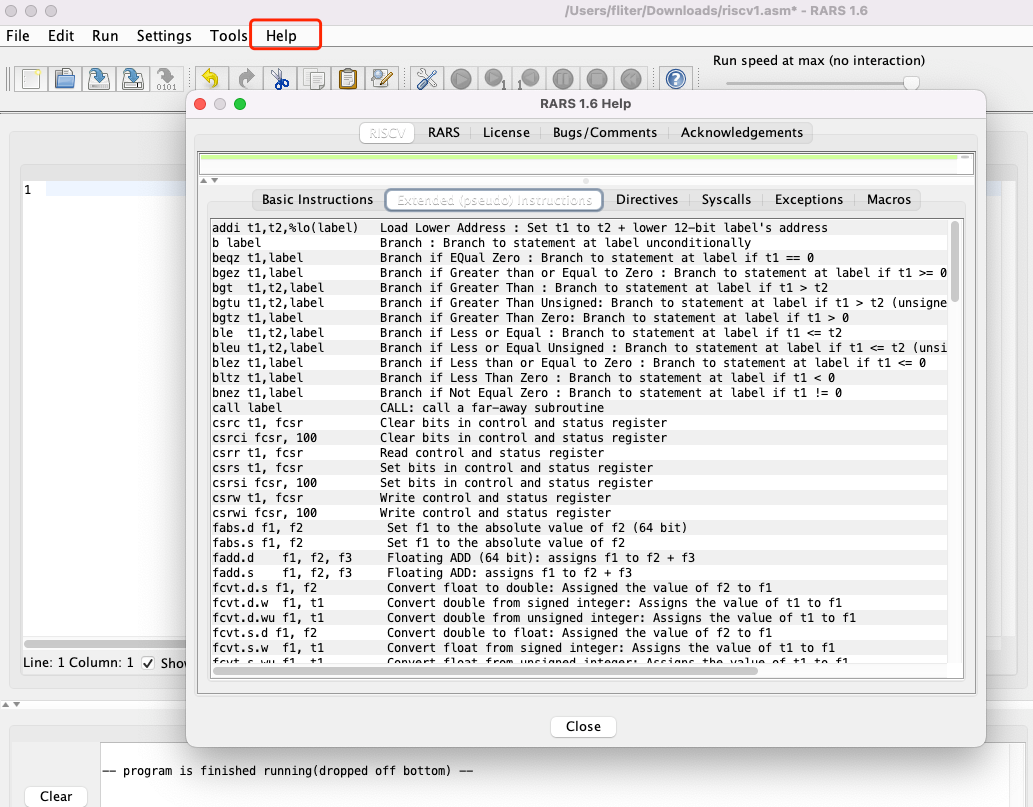Click the Open file folder icon
The height and width of the screenshot is (807, 1033).
(65, 79)
